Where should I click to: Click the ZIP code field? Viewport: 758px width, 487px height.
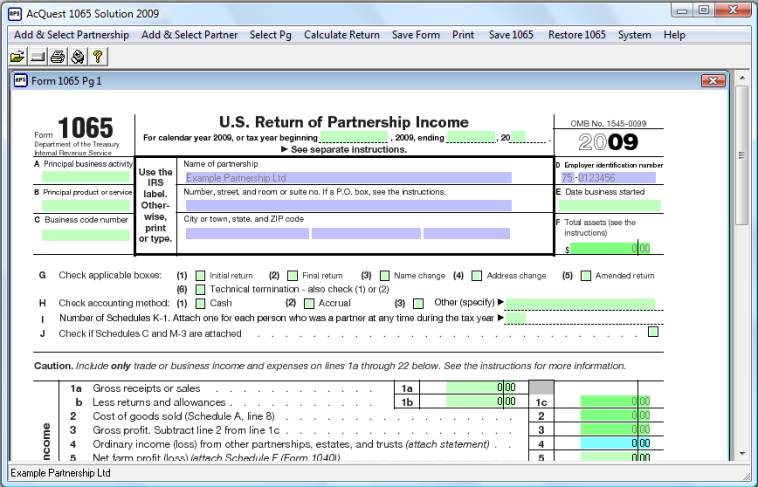click(467, 234)
